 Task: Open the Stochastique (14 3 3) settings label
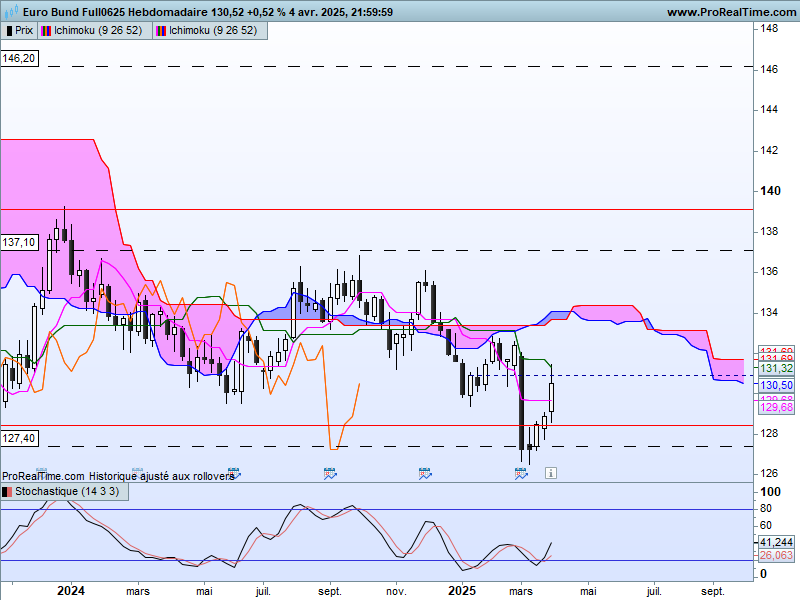[x=64, y=491]
